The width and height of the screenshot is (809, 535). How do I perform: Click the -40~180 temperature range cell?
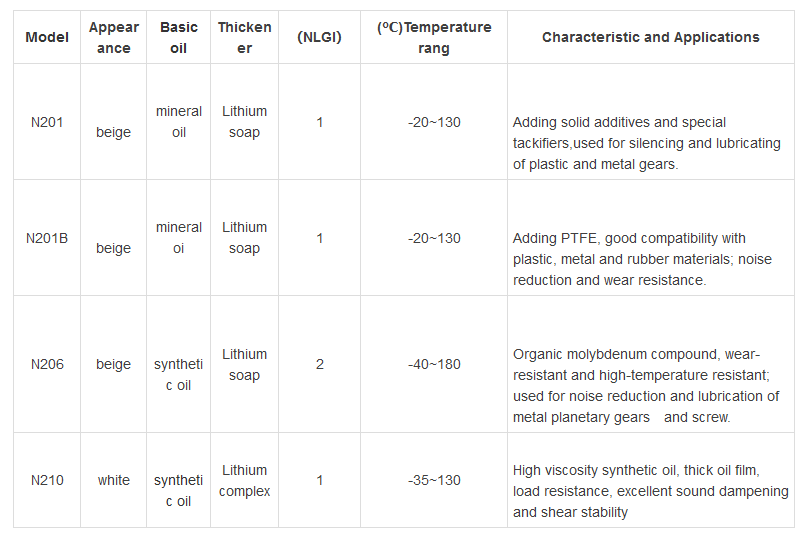[x=434, y=364]
